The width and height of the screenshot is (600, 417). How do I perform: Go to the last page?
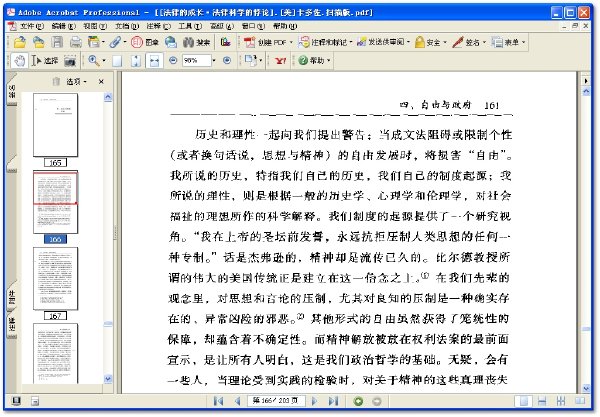(333, 401)
